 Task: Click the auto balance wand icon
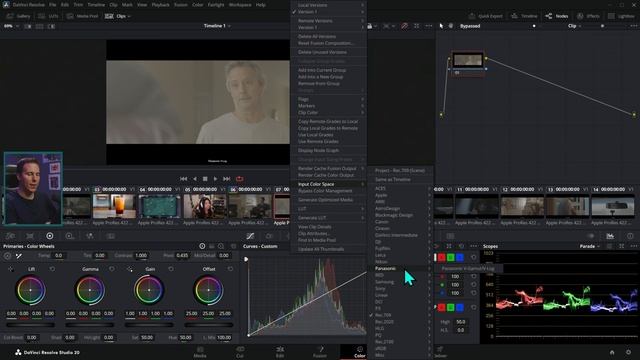click(x=19, y=256)
